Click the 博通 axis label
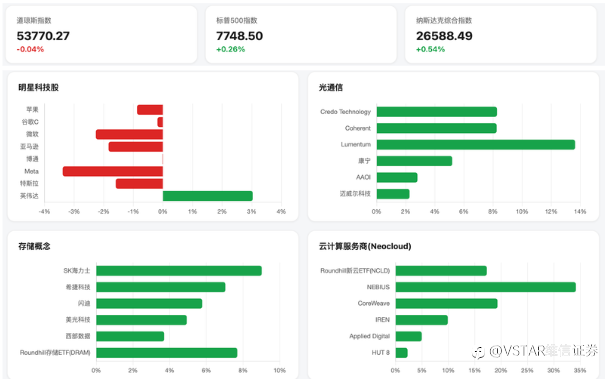This screenshot has width=605, height=379. [x=32, y=159]
